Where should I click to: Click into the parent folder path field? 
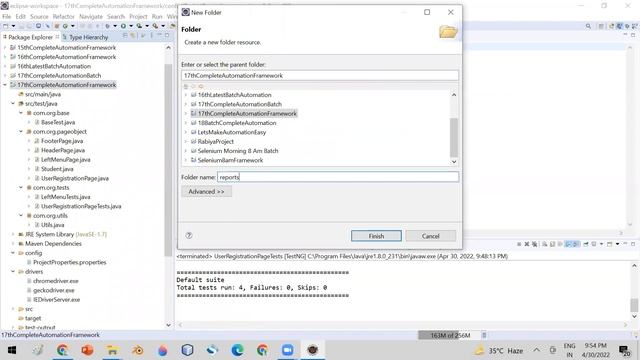[320, 76]
